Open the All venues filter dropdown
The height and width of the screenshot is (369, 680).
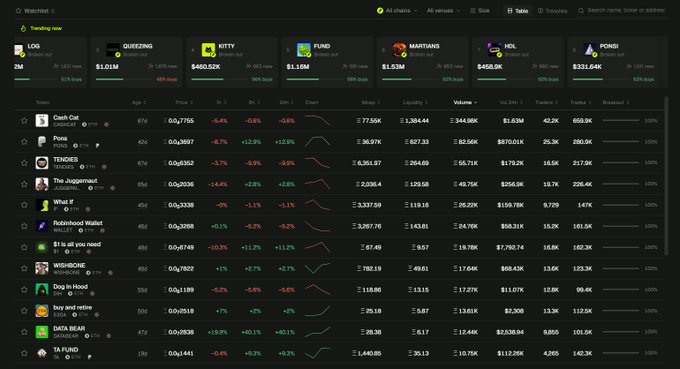click(443, 10)
